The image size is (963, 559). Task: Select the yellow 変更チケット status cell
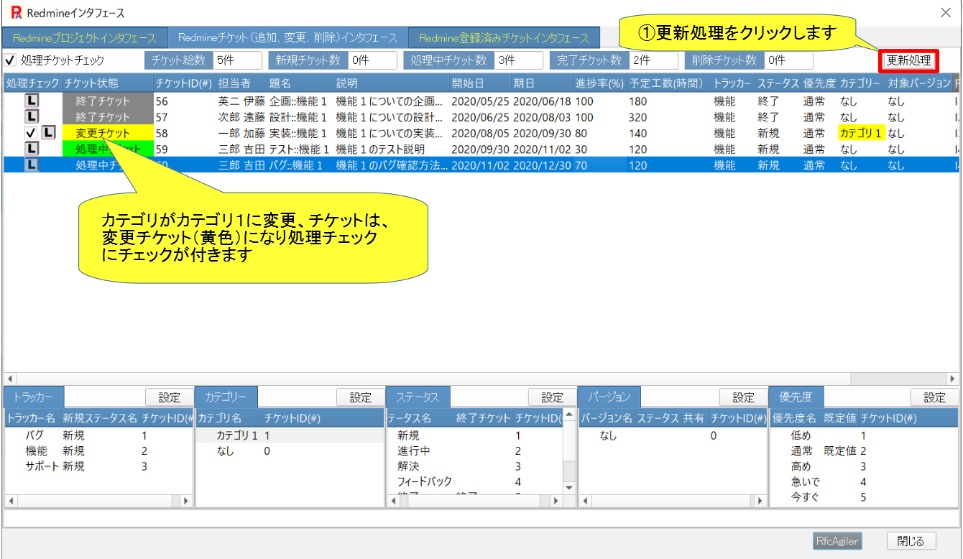pos(107,133)
